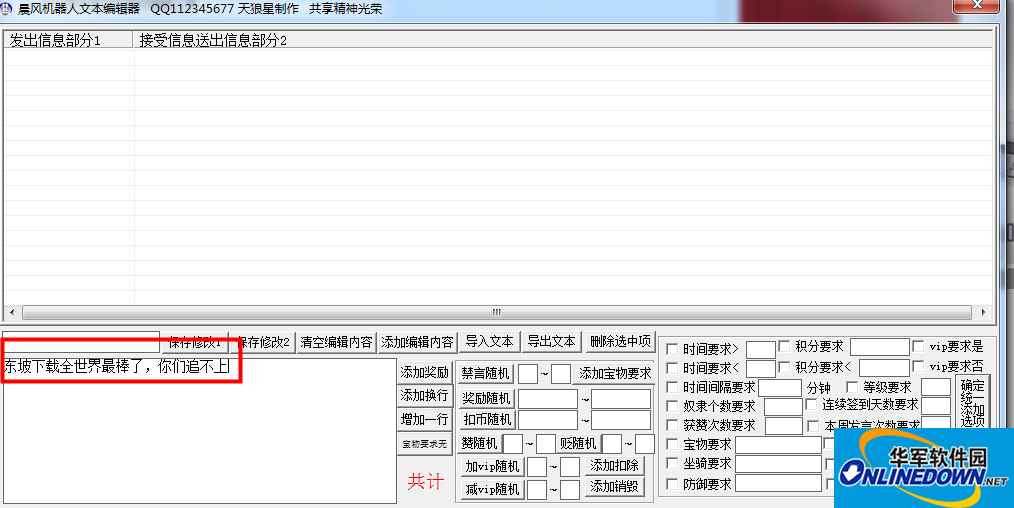Screen dimensions: 1014x508
Task: Enable the 时间要求> checkbox
Action: 673,349
